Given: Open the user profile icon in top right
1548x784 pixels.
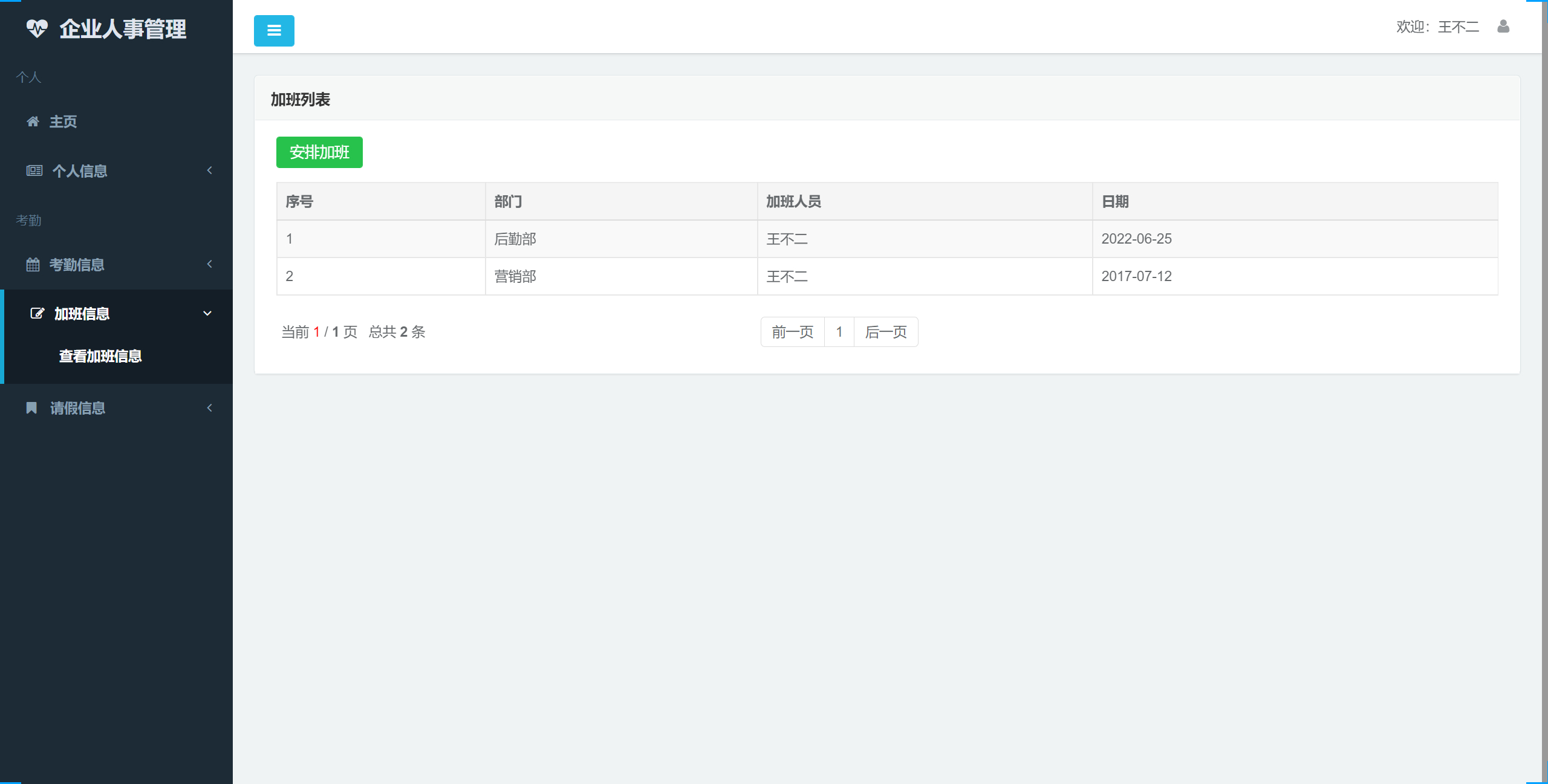Looking at the screenshot, I should tap(1504, 27).
